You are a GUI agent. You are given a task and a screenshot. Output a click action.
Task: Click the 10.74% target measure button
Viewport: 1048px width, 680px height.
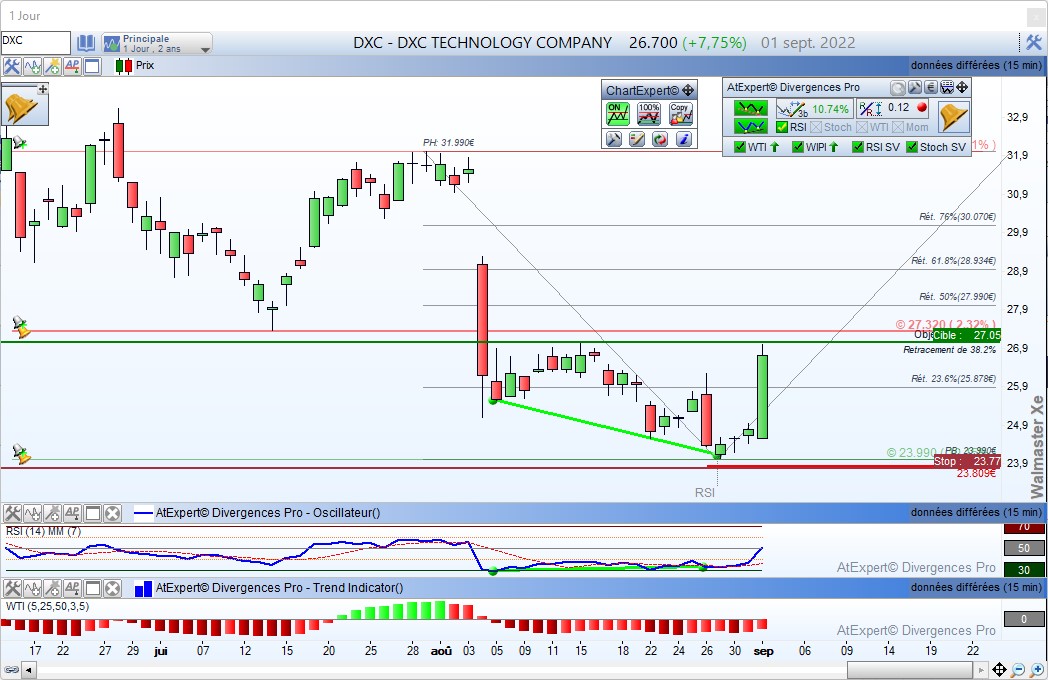click(813, 108)
